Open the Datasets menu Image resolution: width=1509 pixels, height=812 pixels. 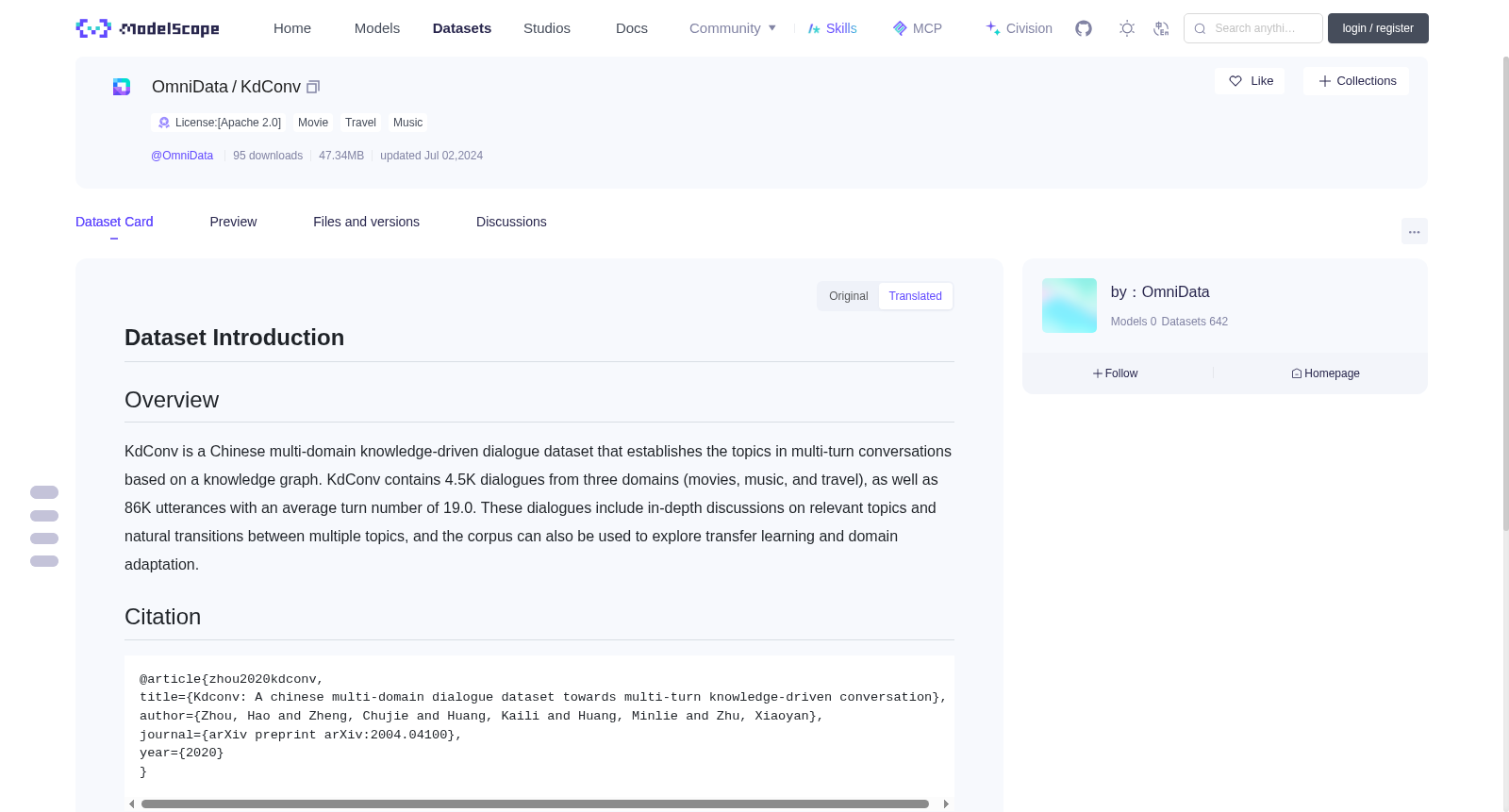click(462, 28)
